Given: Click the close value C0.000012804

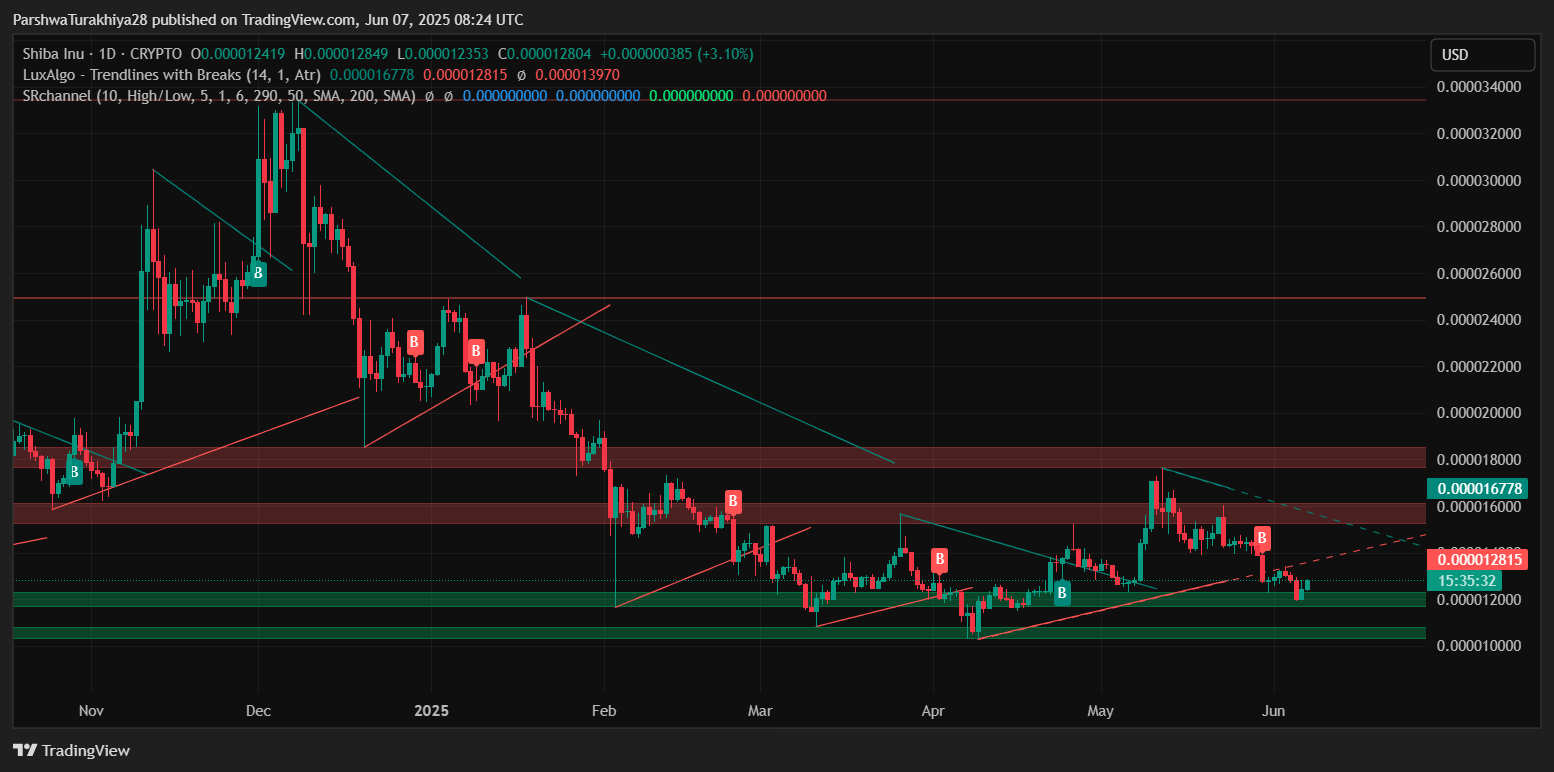Looking at the screenshot, I should (544, 53).
